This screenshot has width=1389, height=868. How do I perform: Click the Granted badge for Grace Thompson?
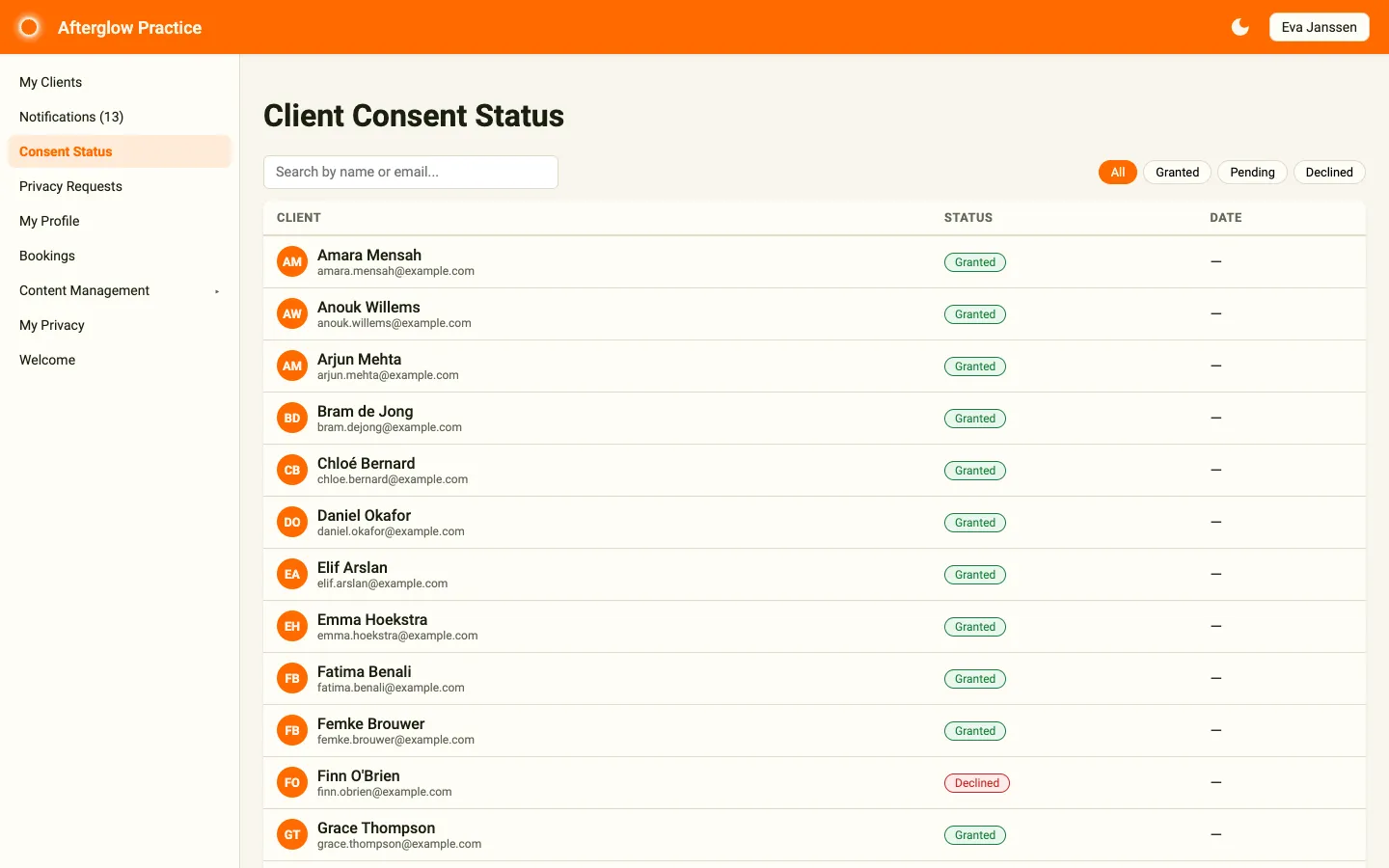(x=974, y=835)
